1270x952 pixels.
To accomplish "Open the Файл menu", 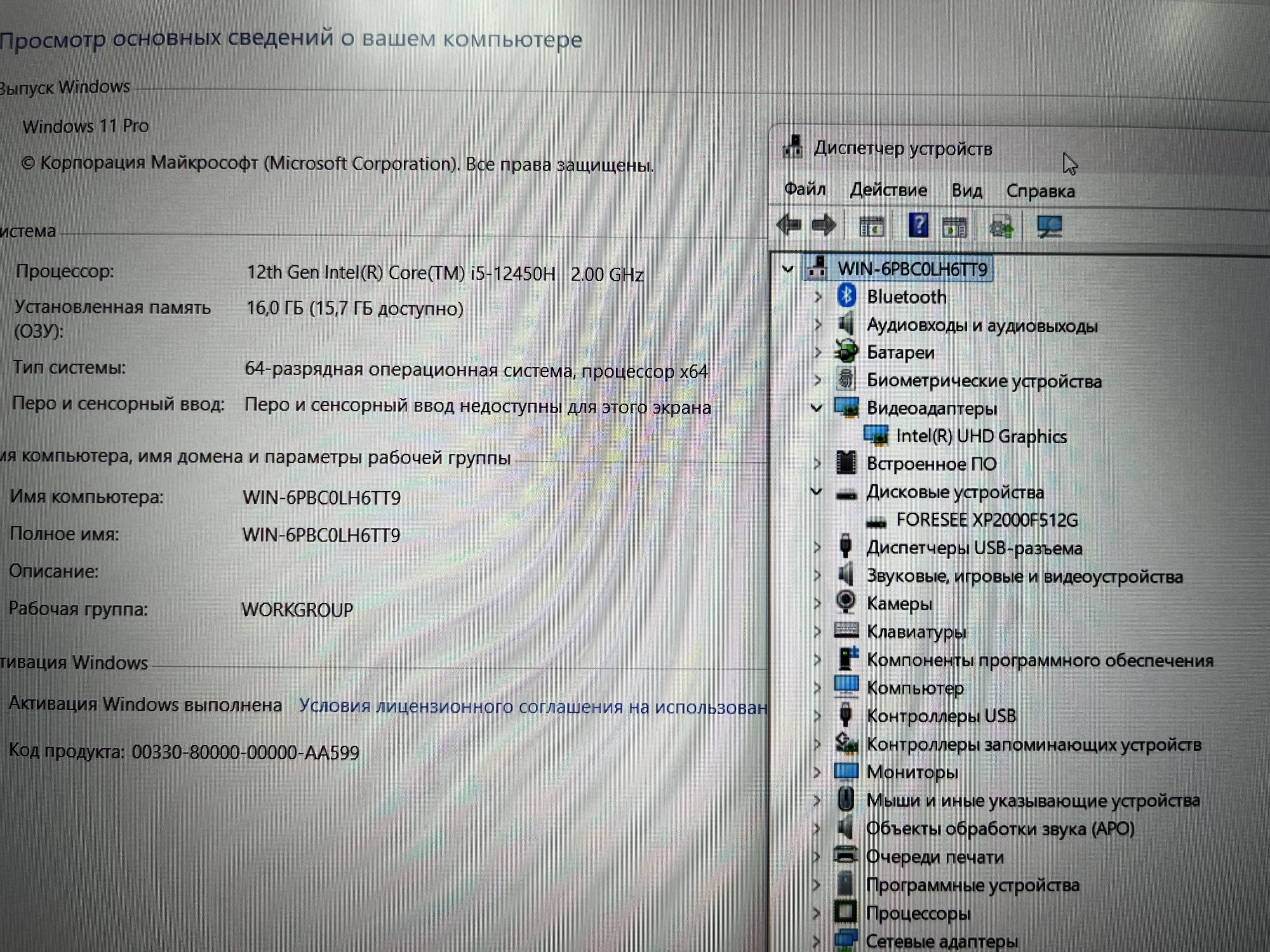I will (805, 189).
